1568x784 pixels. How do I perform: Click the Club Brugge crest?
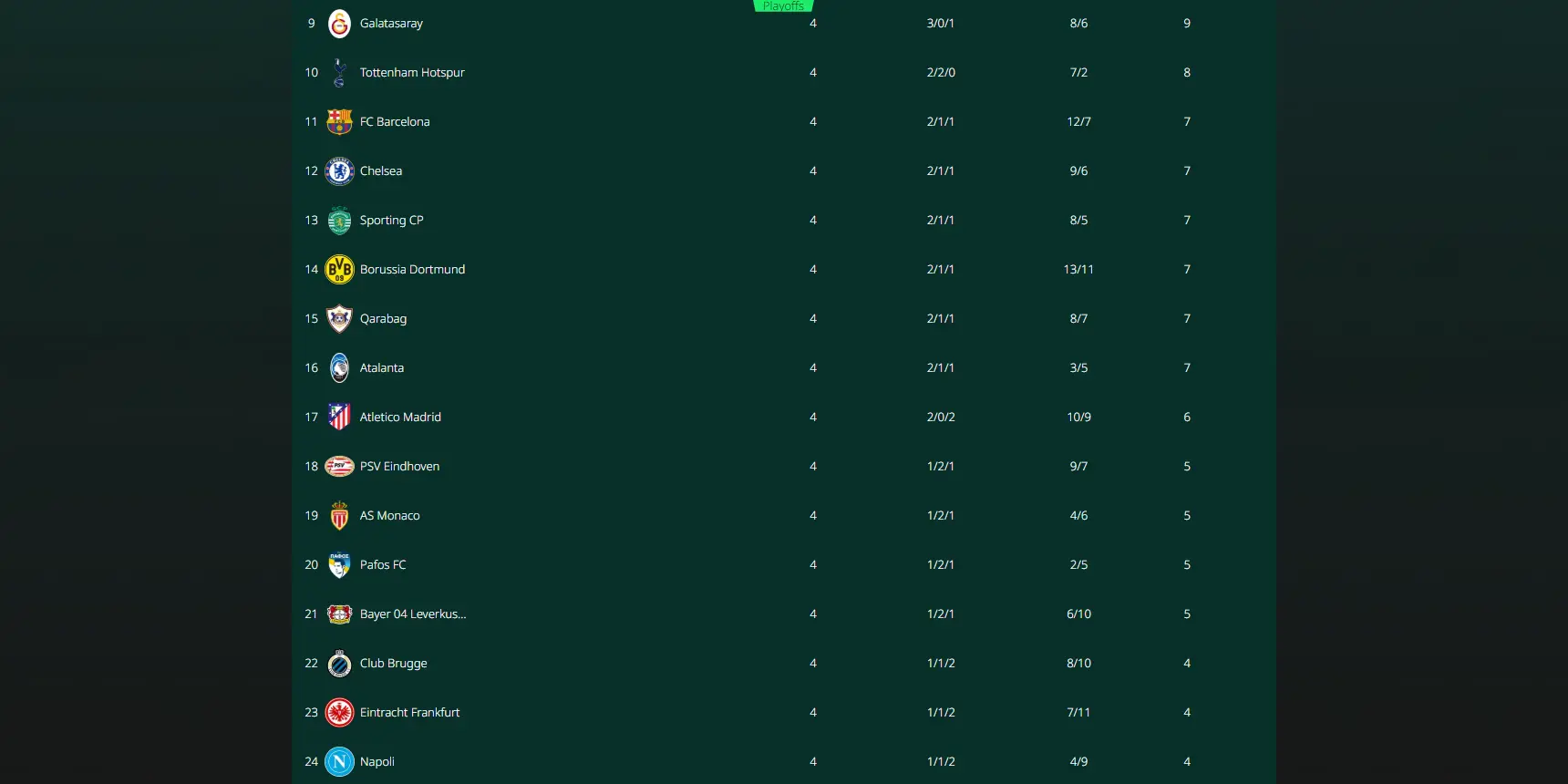339,664
